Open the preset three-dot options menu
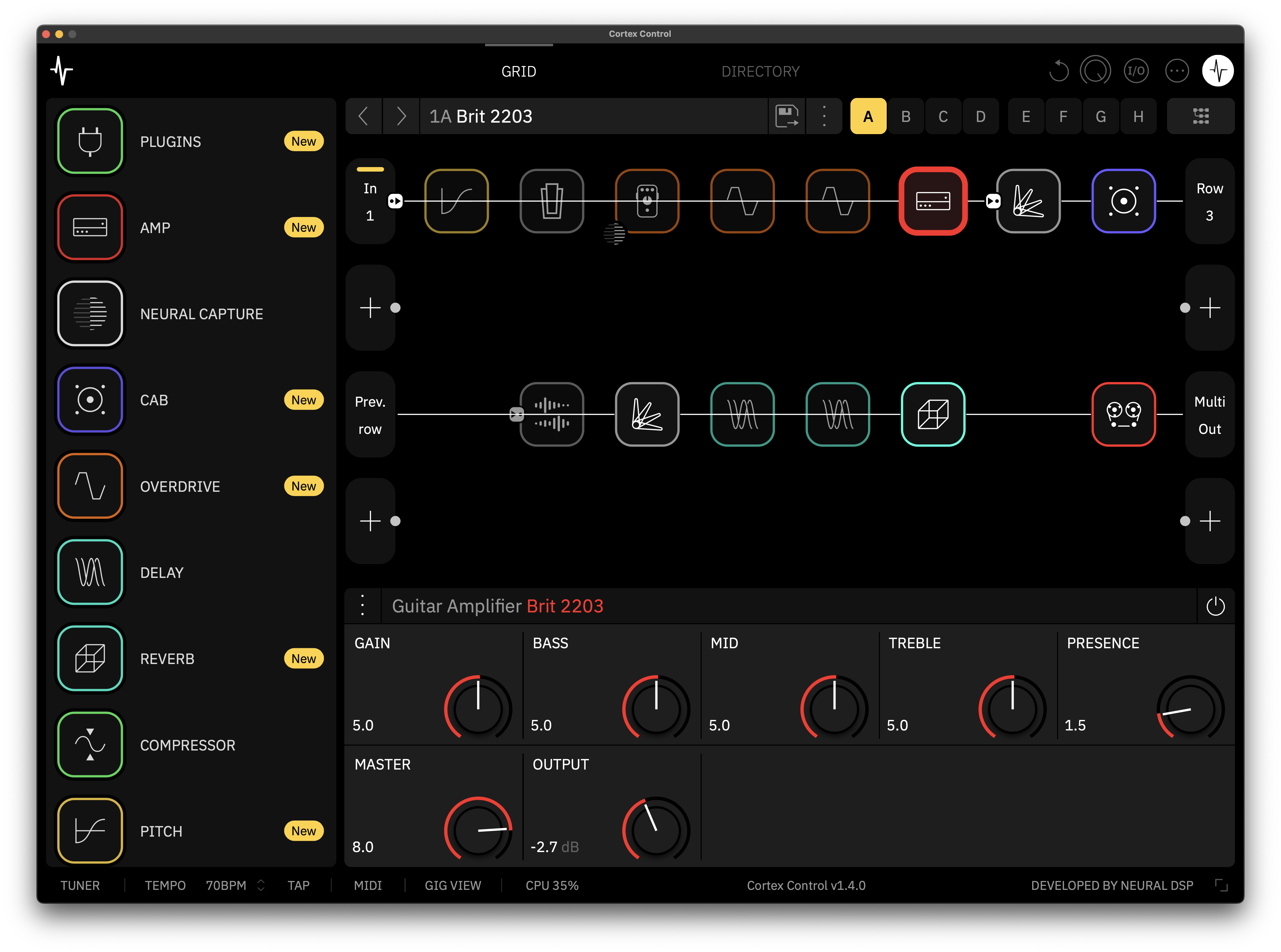Screen dimensions: 1281x952 click(824, 116)
